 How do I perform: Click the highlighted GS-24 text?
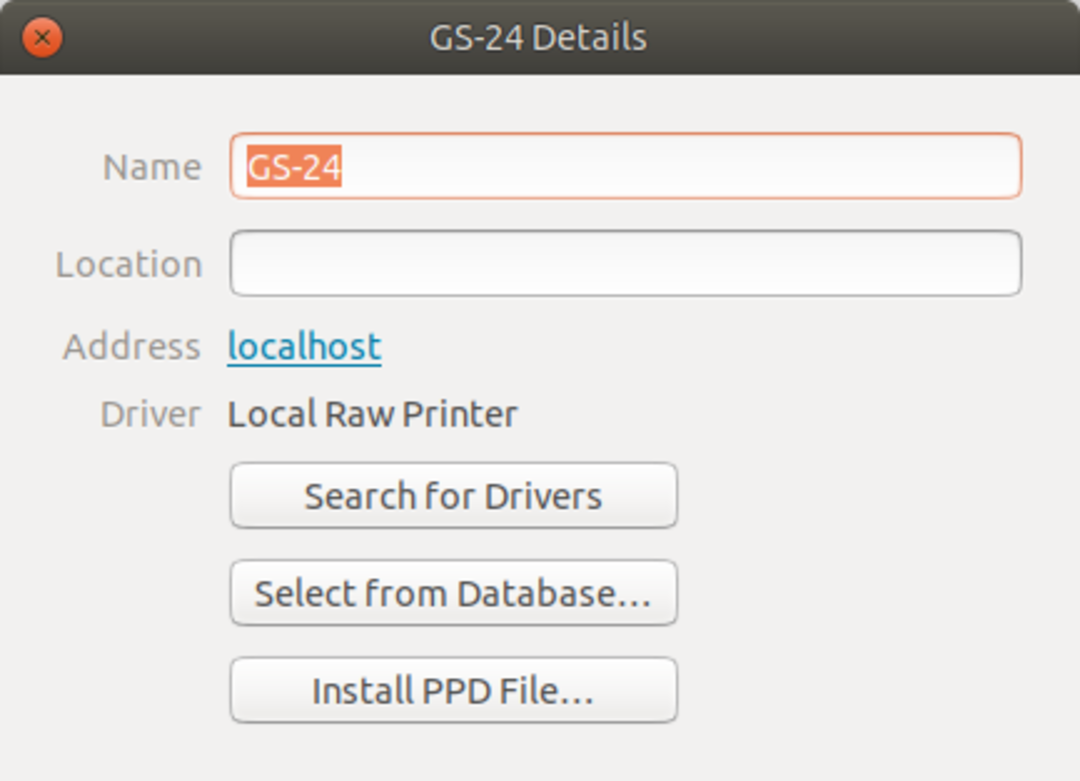point(294,167)
